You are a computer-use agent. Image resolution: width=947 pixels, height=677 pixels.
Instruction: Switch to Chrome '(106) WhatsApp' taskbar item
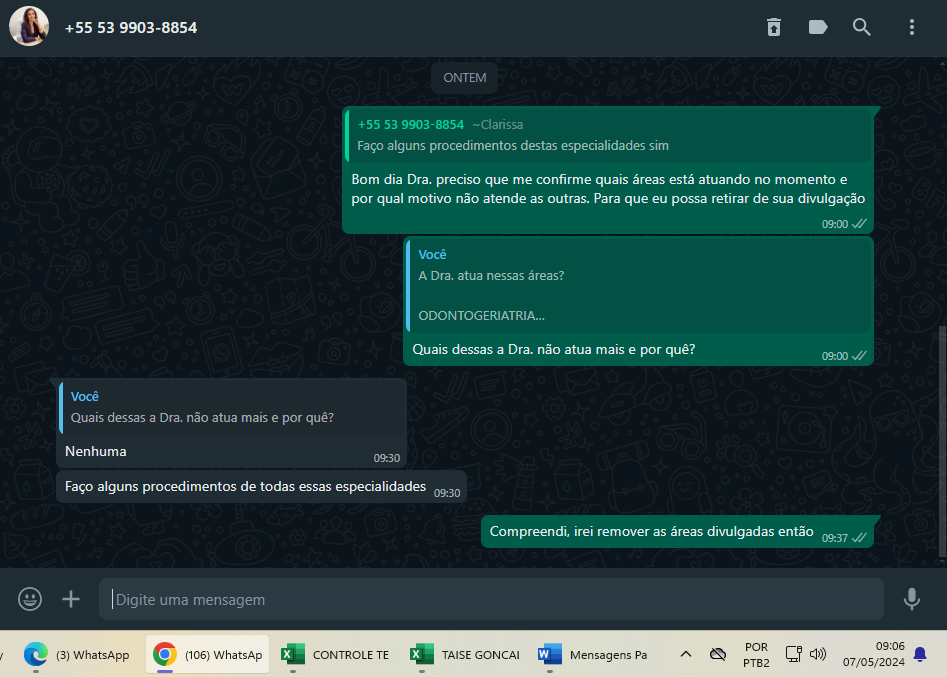(x=207, y=655)
